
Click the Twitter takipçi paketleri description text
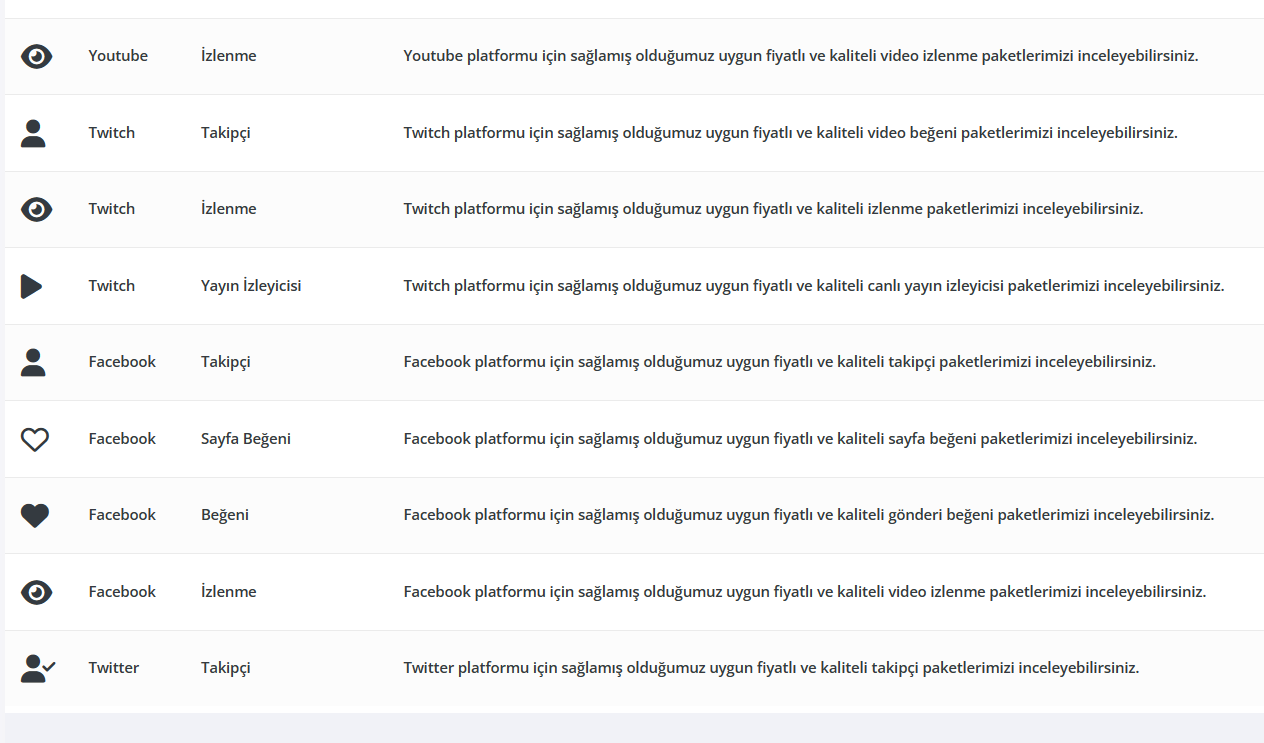771,668
